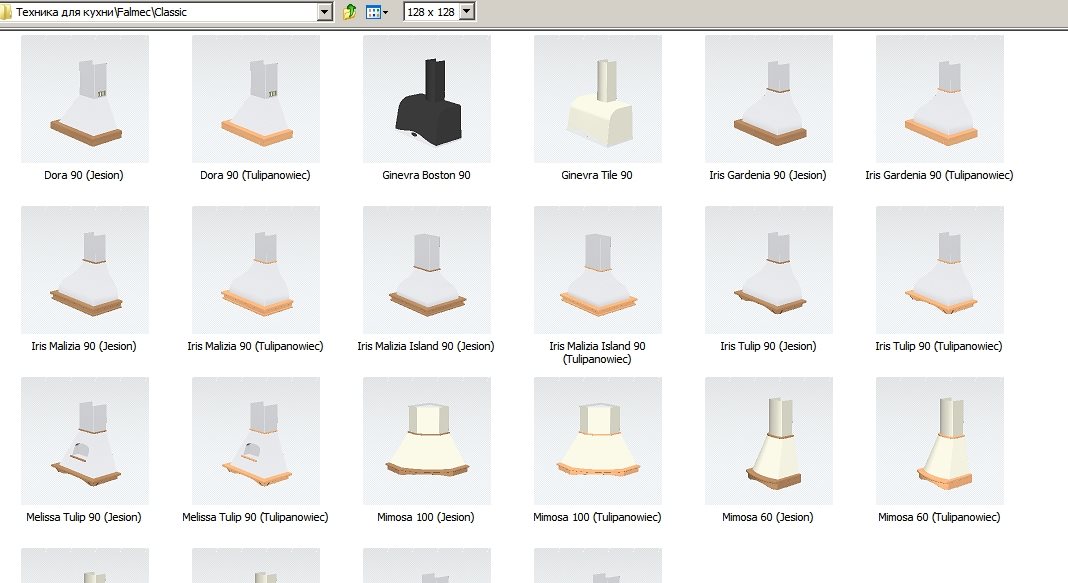The image size is (1068, 583).
Task: Click the 'Ginevra Tile 90' label
Action: 597,175
